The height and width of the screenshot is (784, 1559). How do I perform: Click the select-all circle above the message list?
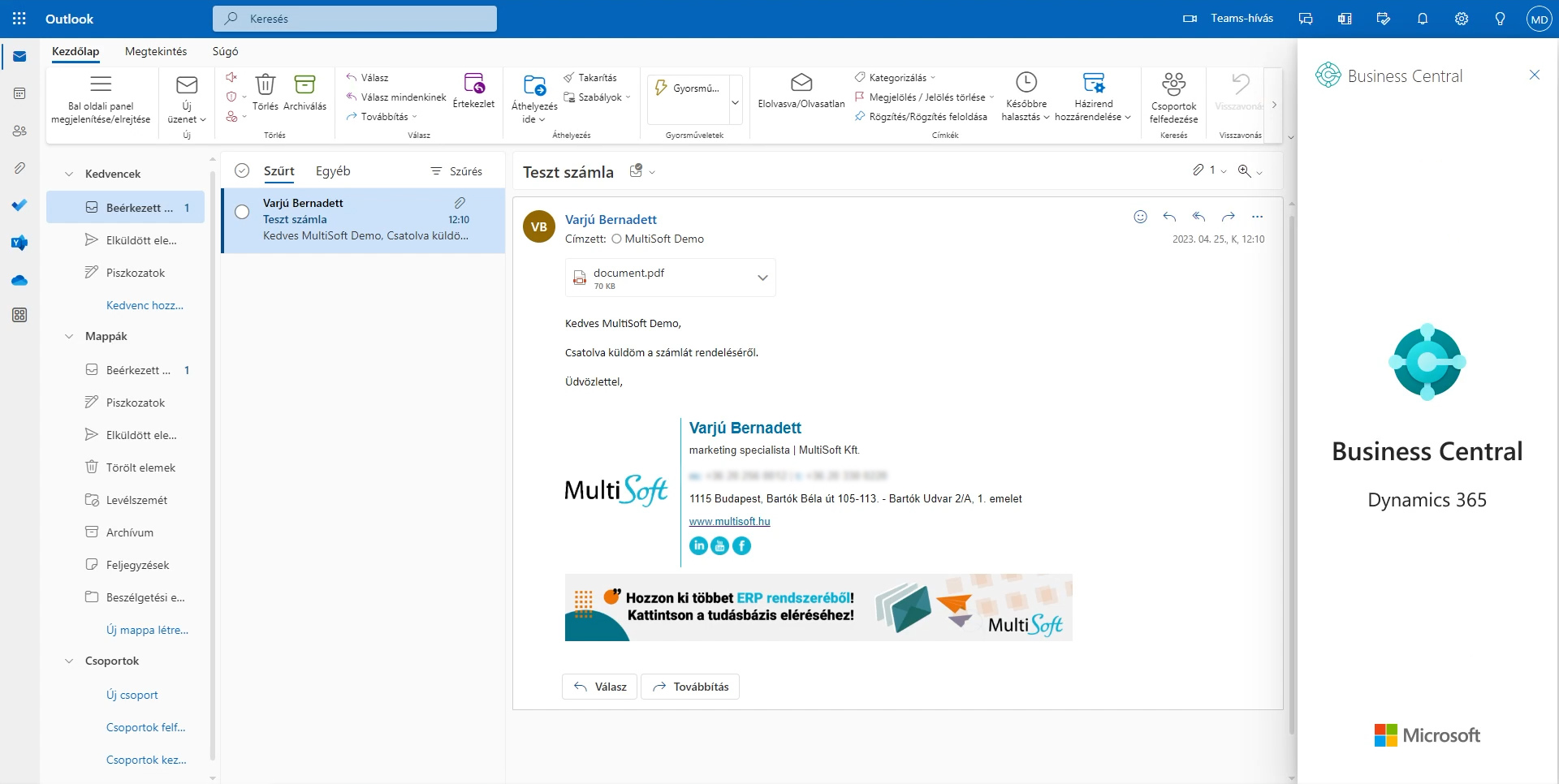[x=242, y=170]
